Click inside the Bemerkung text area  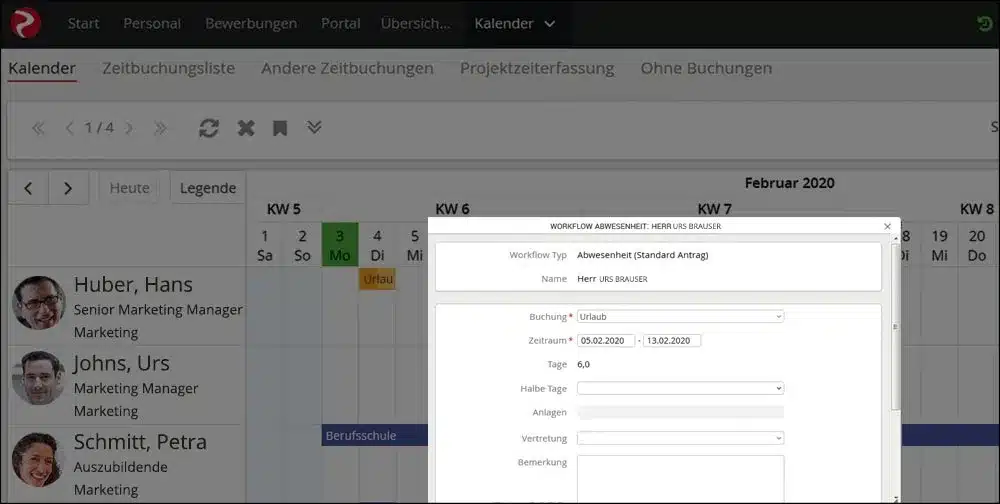click(680, 478)
